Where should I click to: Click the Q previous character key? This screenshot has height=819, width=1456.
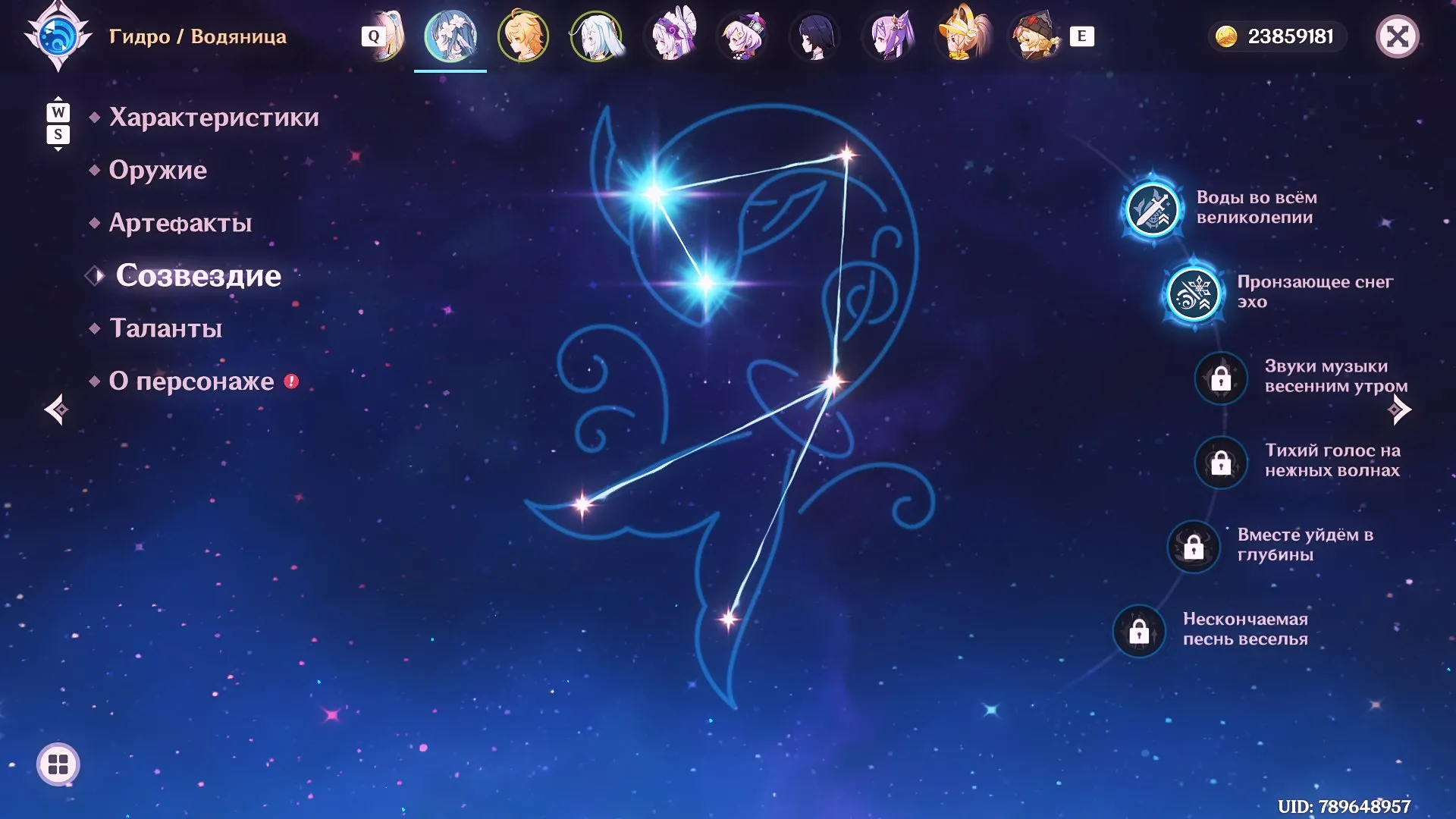pyautogui.click(x=373, y=36)
